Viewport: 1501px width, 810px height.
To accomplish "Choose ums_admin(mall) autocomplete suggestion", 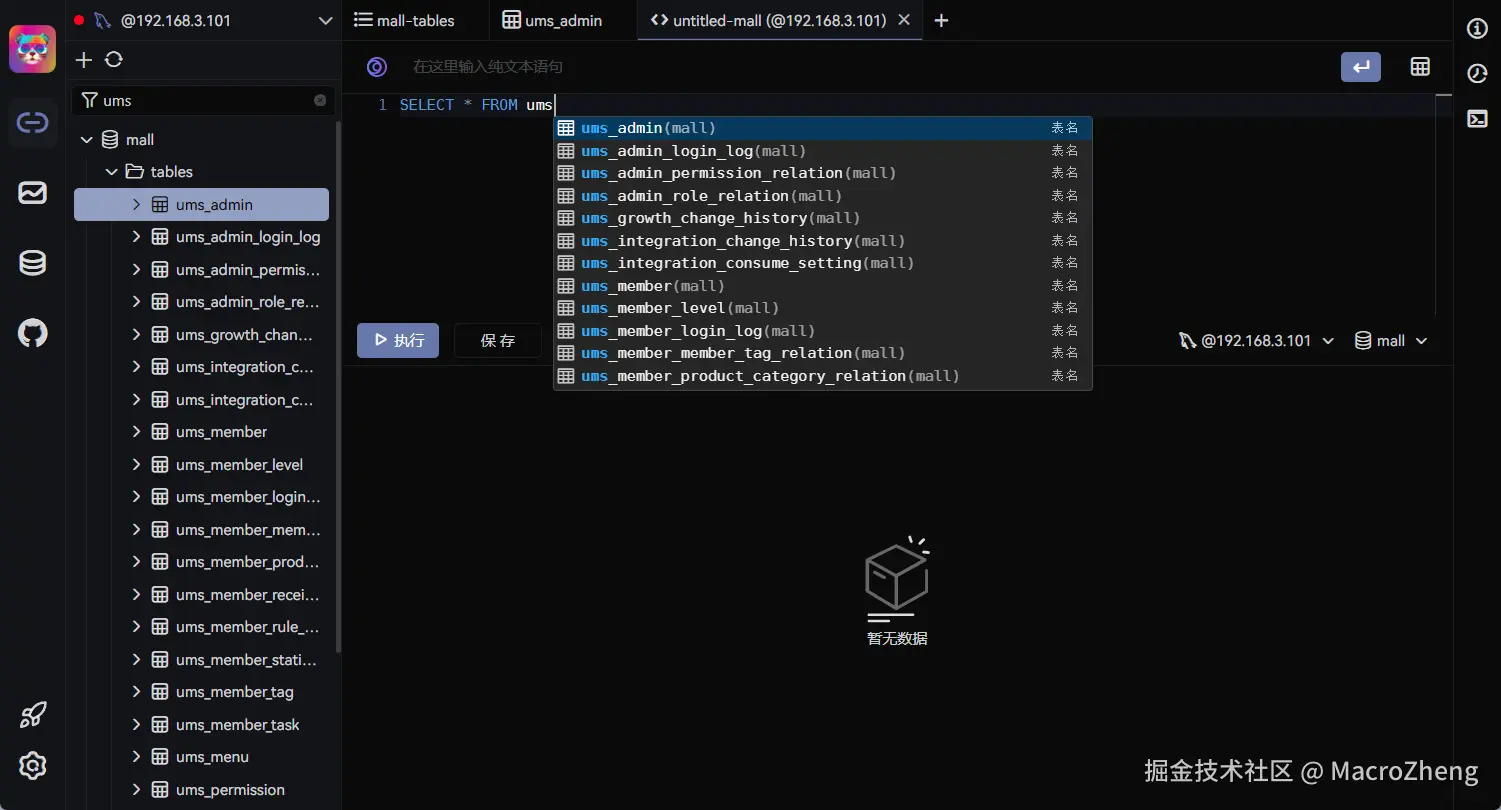I will coord(823,128).
